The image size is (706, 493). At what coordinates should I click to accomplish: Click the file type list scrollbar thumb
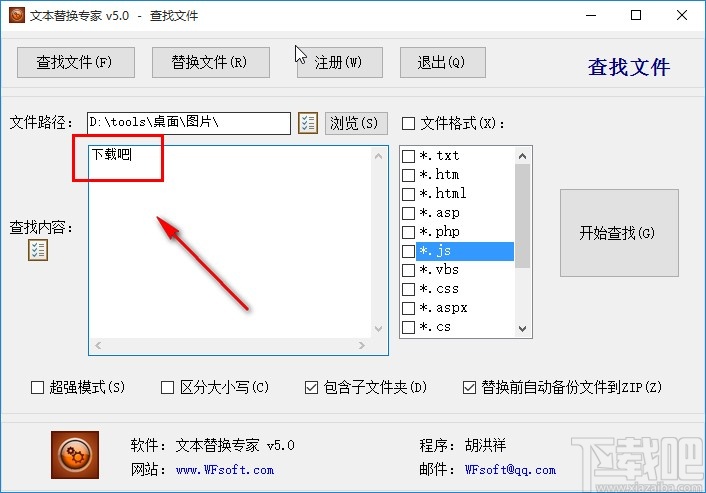coord(522,216)
